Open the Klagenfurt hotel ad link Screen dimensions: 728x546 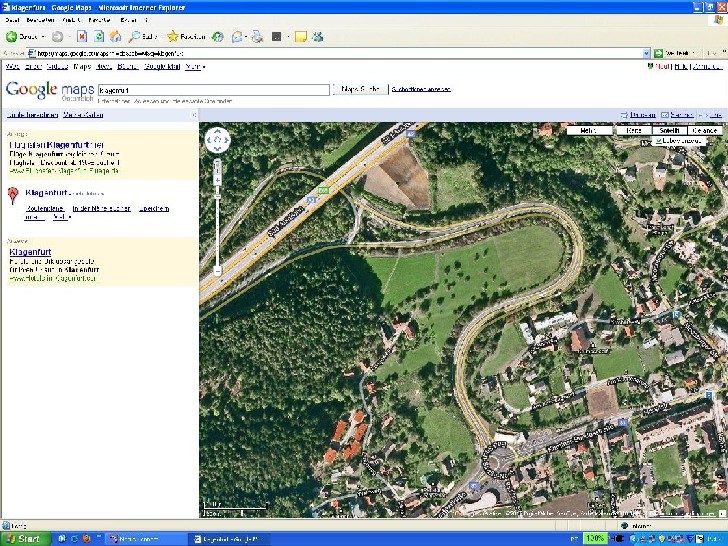30,252
